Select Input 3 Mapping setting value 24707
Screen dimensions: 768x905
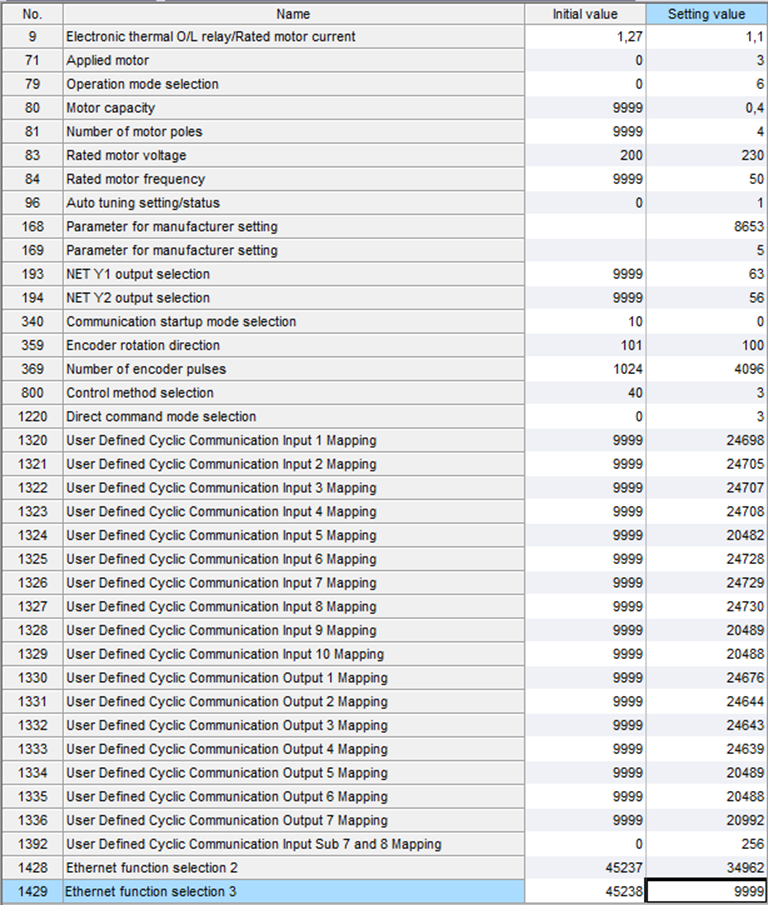point(706,488)
